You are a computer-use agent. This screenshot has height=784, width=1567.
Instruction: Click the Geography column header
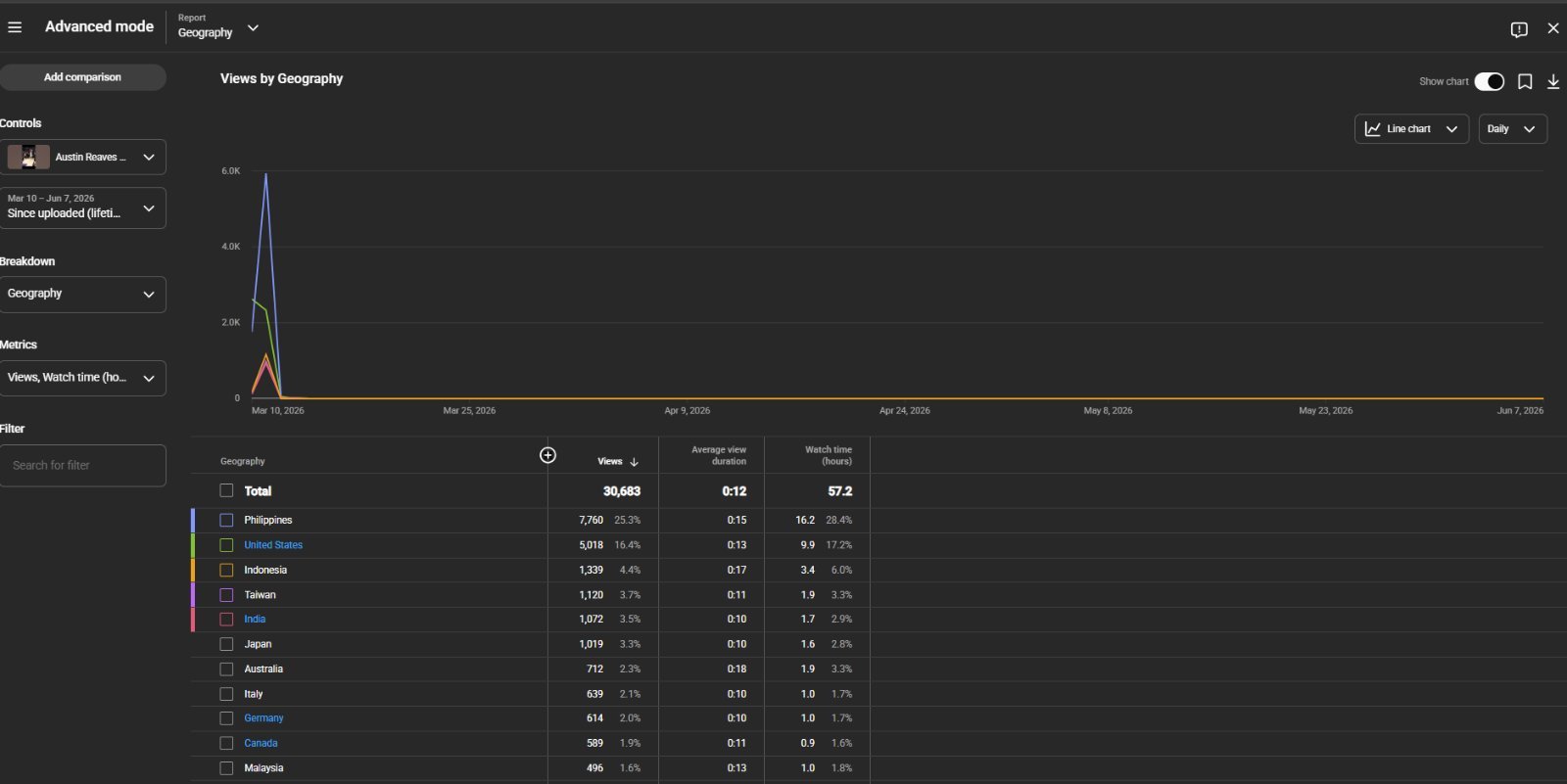pos(243,462)
